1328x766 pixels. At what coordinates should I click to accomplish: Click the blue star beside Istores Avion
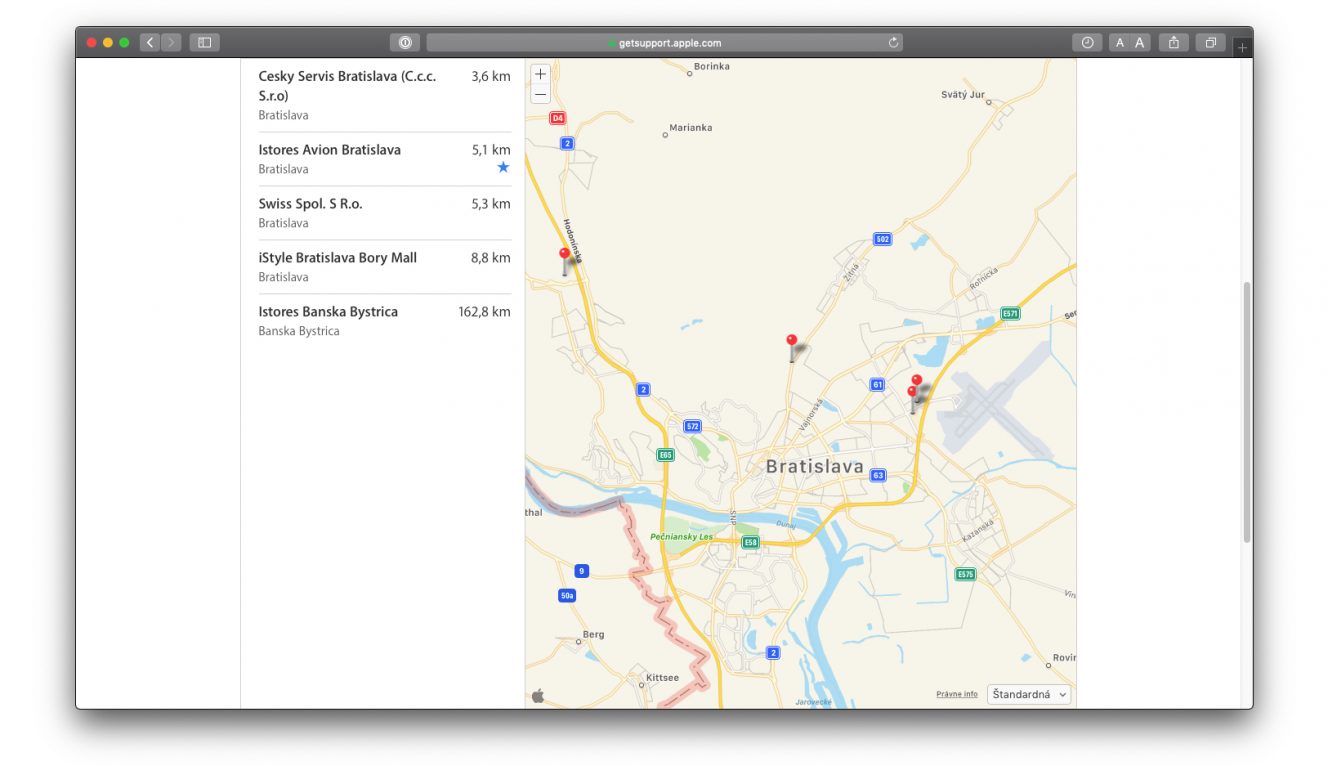[503, 168]
